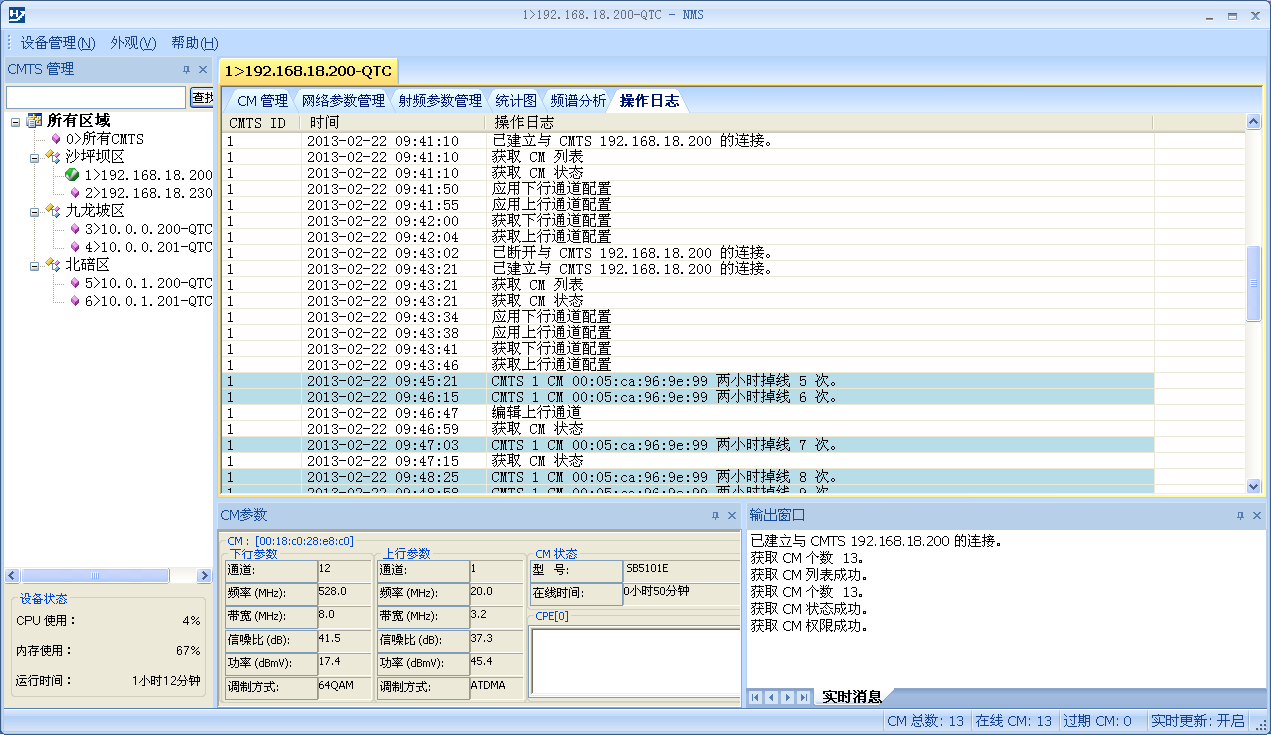Image resolution: width=1271 pixels, height=735 pixels.
Task: Click the 查找 search button
Action: pos(202,98)
